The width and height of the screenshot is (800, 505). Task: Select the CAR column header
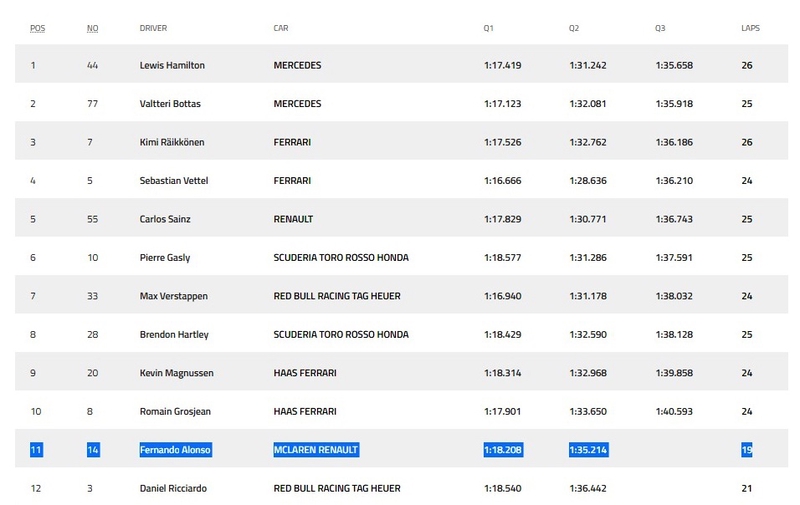[x=281, y=28]
